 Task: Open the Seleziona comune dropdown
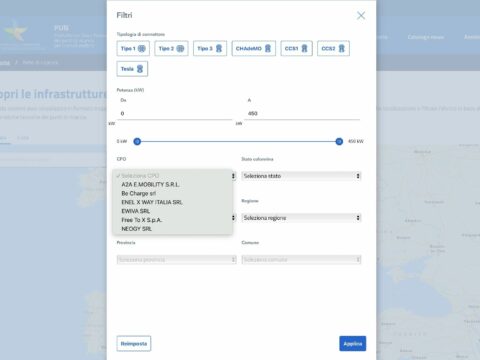[x=301, y=259]
